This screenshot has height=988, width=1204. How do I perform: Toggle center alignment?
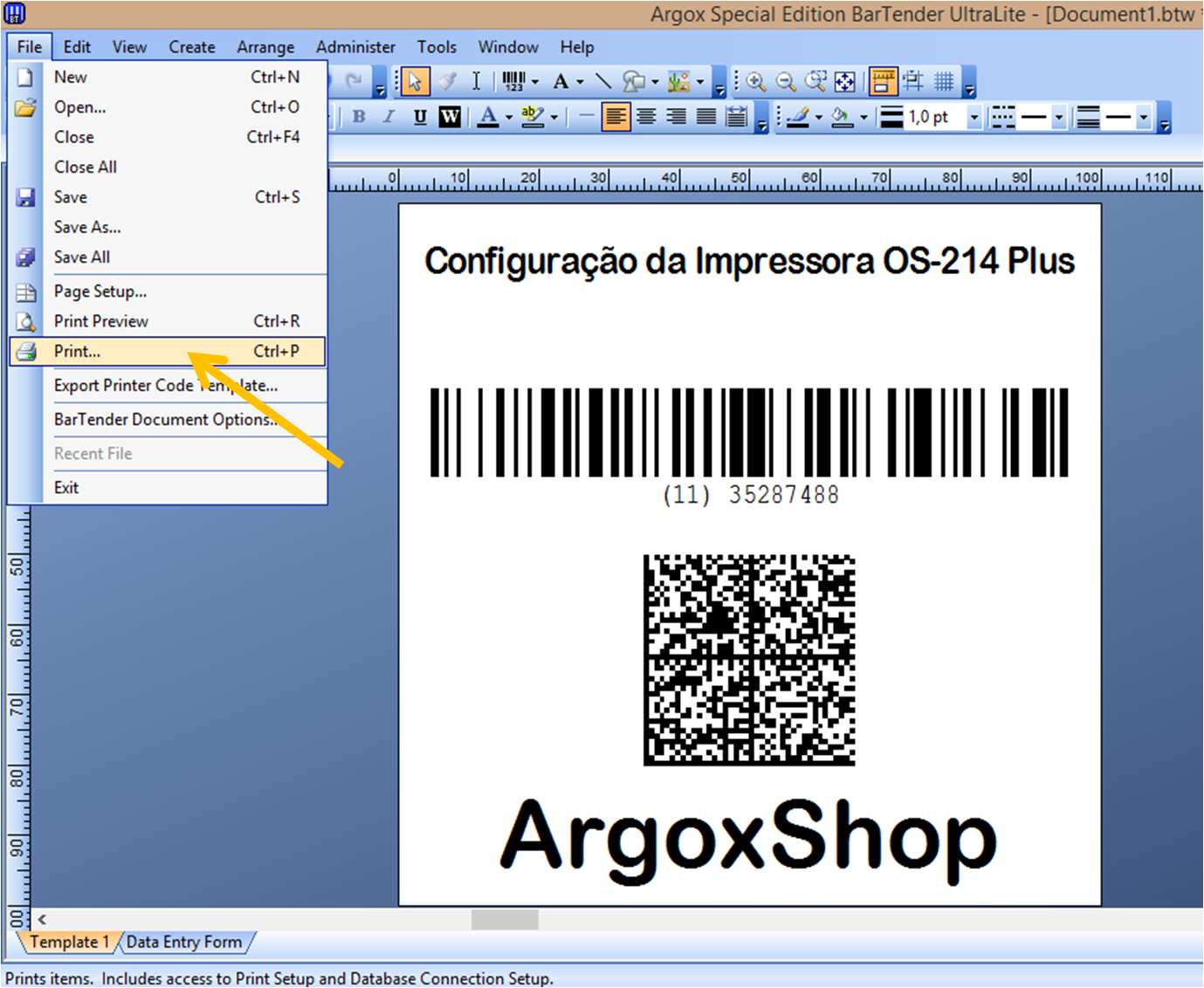click(646, 117)
